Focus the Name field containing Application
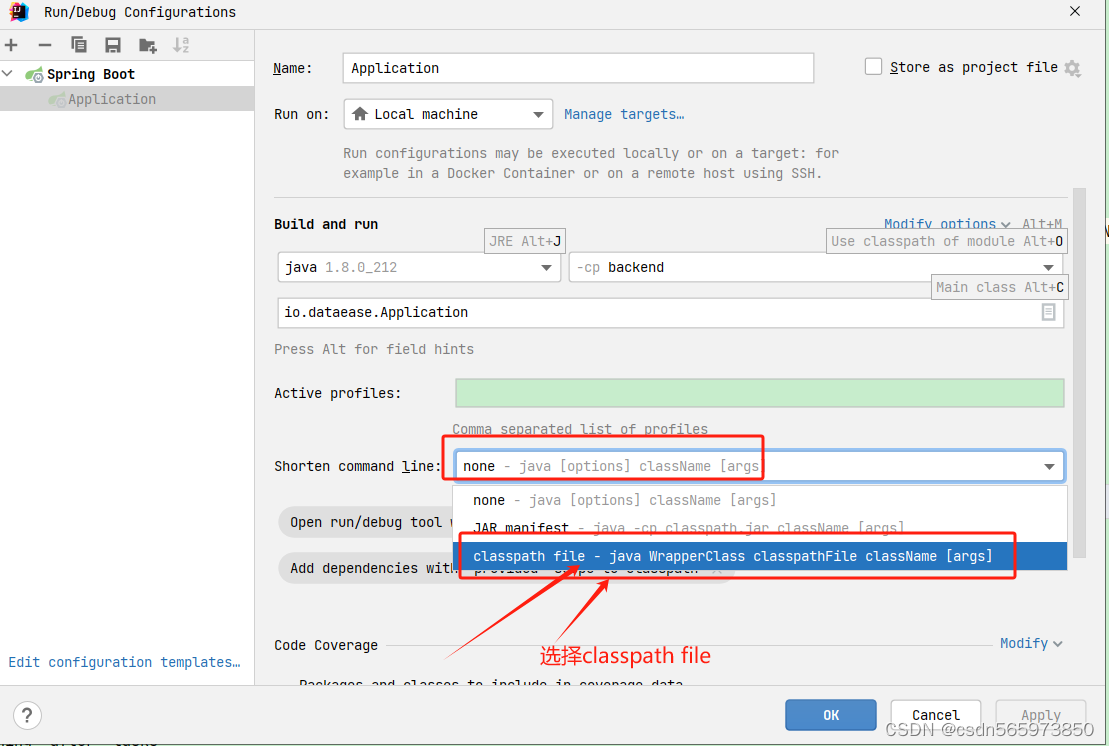 point(578,68)
